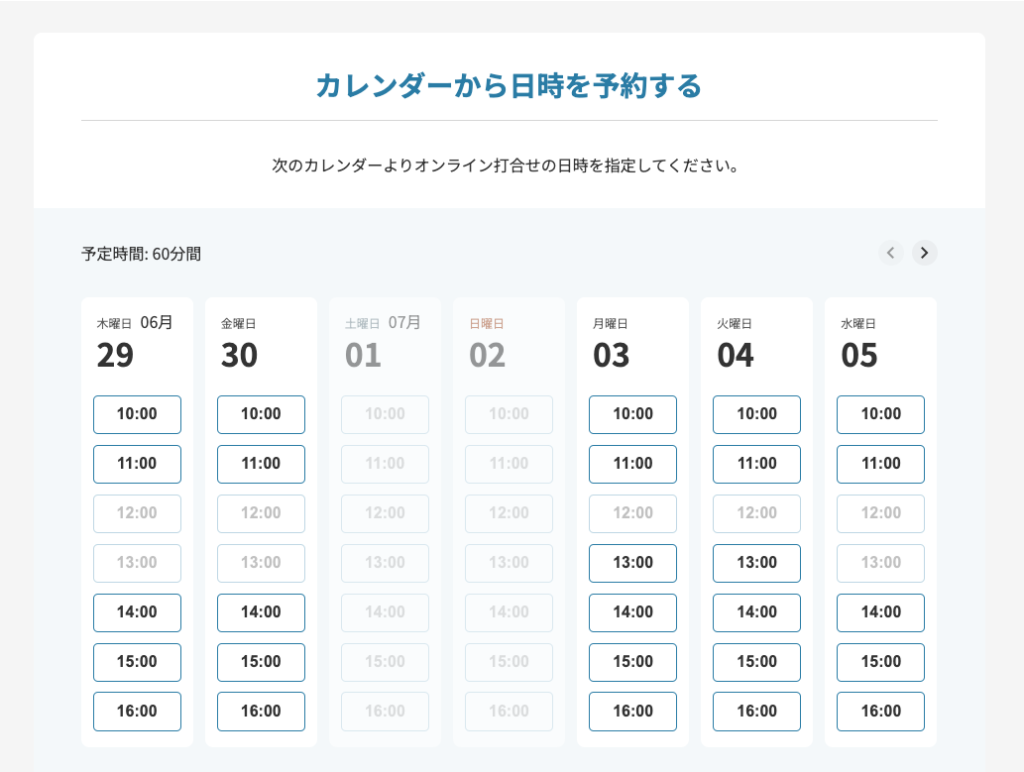
Task: Select the 10:00 slot on Friday June 30
Action: (x=261, y=414)
